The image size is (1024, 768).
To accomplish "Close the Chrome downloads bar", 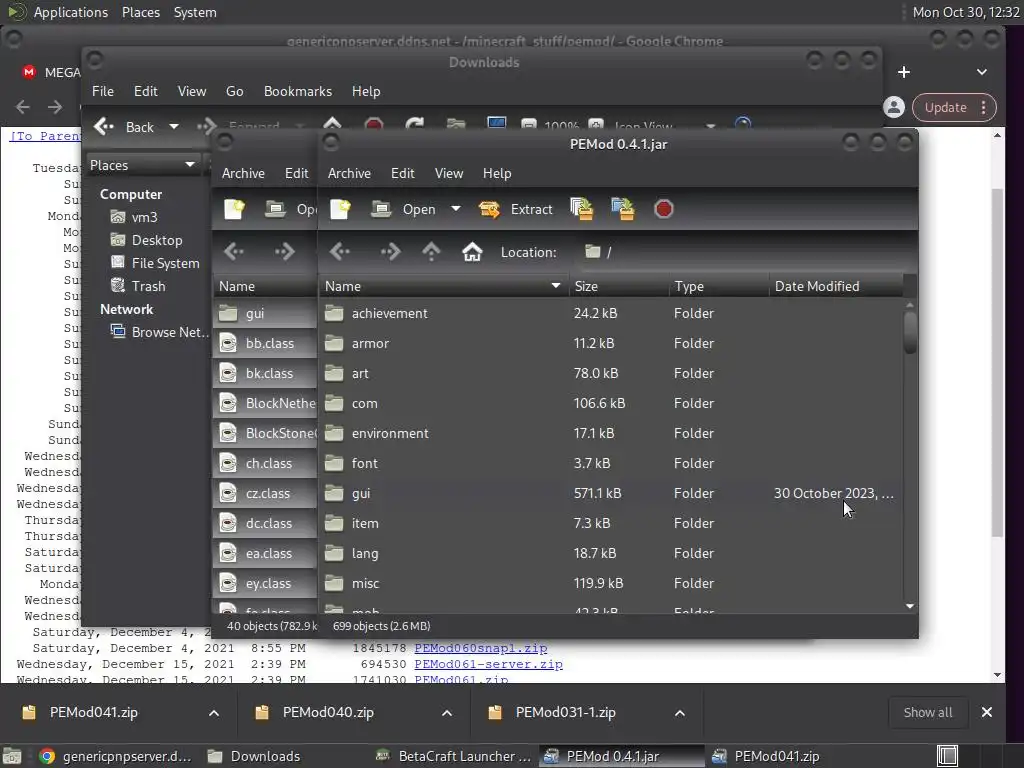I will point(987,712).
